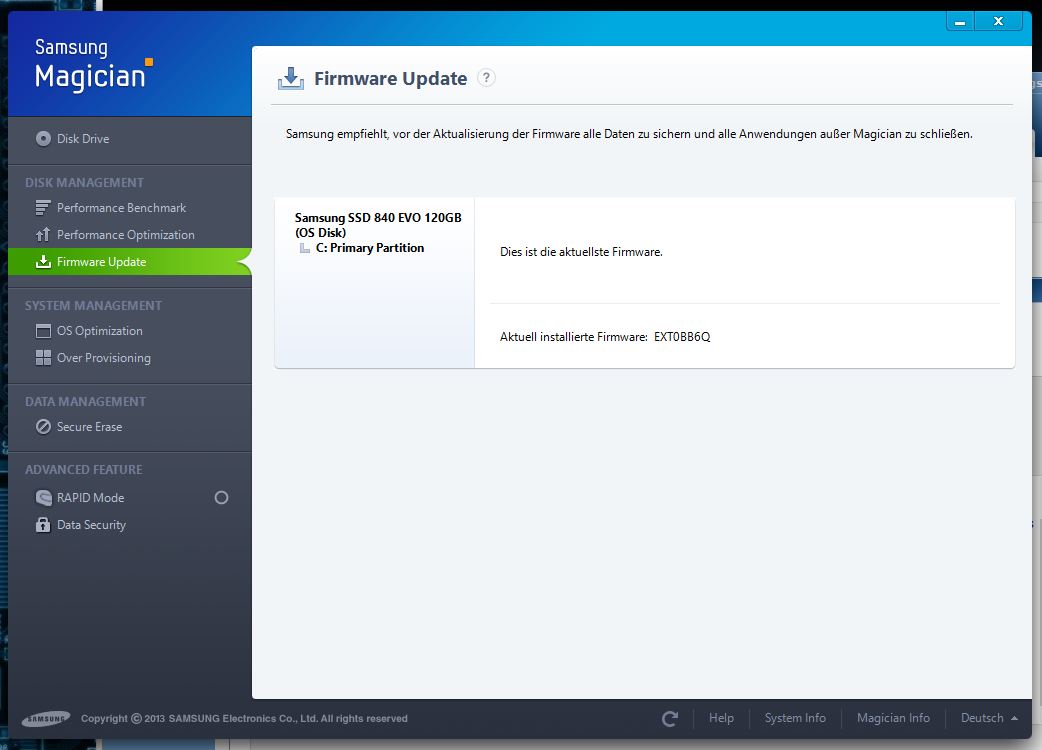Click the Firmware Update download icon in sidebar

43,262
